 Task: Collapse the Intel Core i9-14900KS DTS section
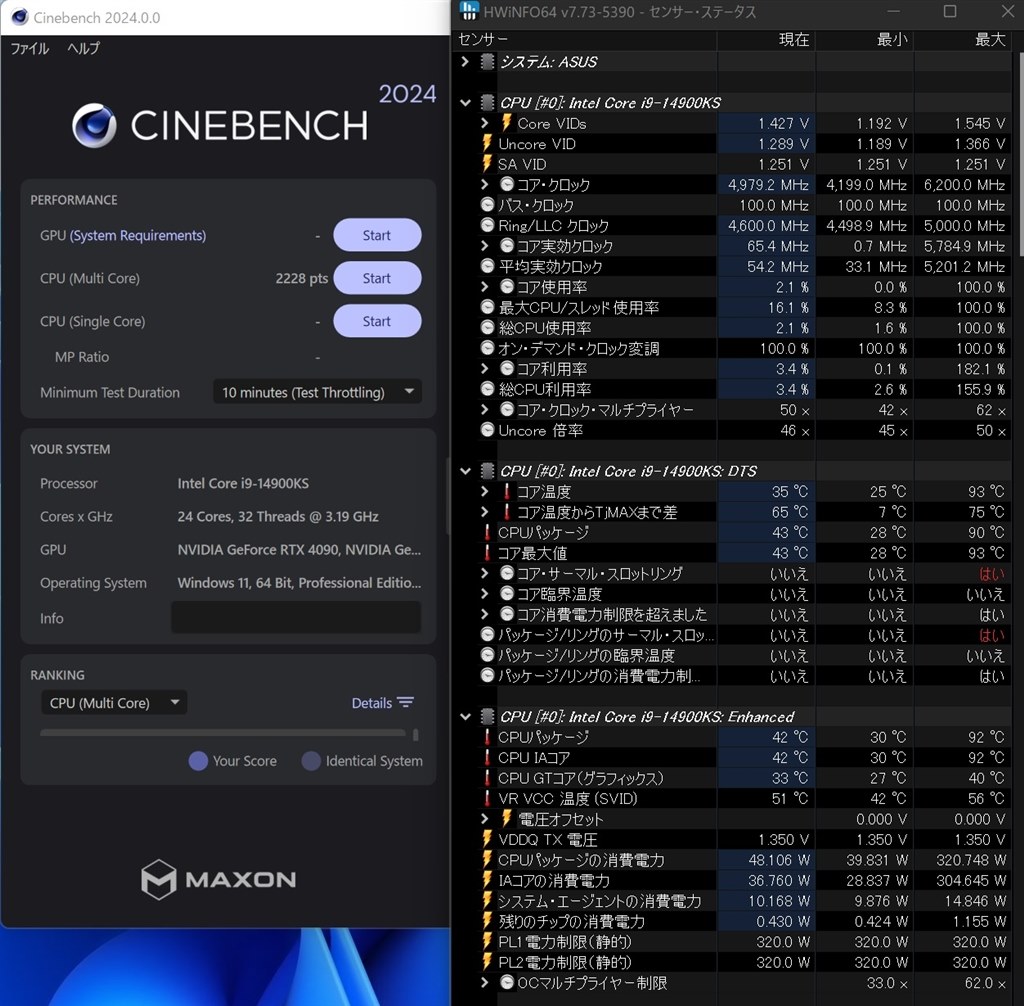463,471
